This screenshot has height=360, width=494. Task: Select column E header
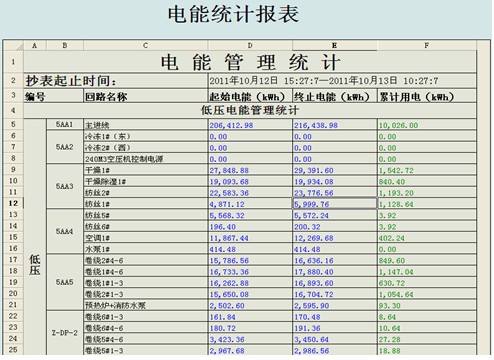335,45
